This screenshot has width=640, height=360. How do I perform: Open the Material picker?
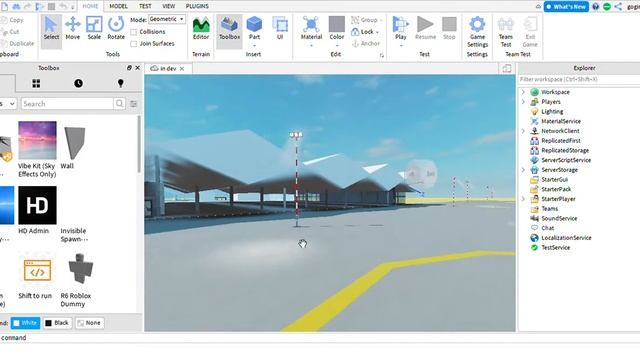(311, 29)
